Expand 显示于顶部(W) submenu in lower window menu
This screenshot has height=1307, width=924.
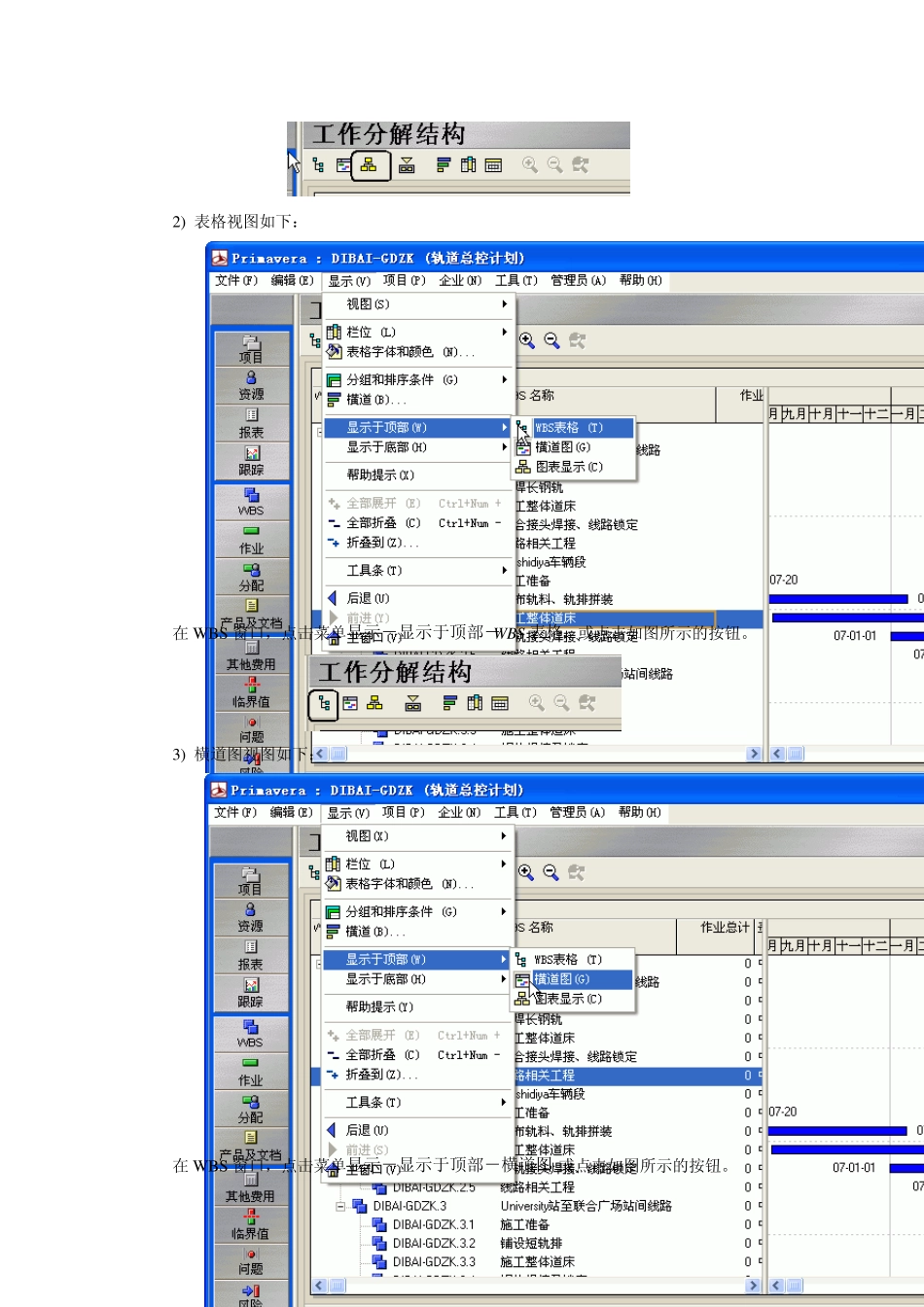(x=416, y=960)
